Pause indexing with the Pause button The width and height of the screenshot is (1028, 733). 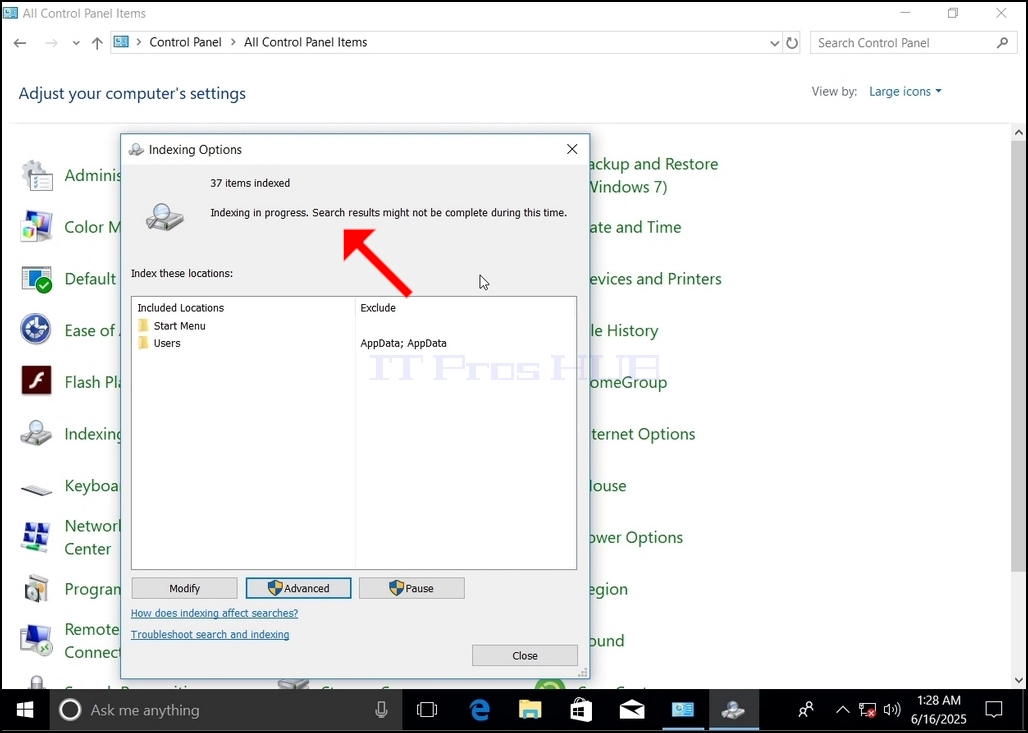(412, 588)
